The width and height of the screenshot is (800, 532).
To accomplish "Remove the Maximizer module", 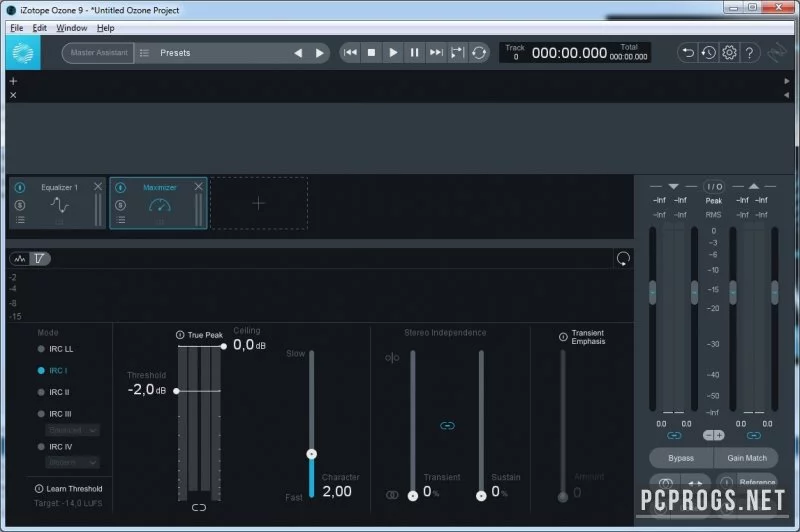I will tap(198, 187).
